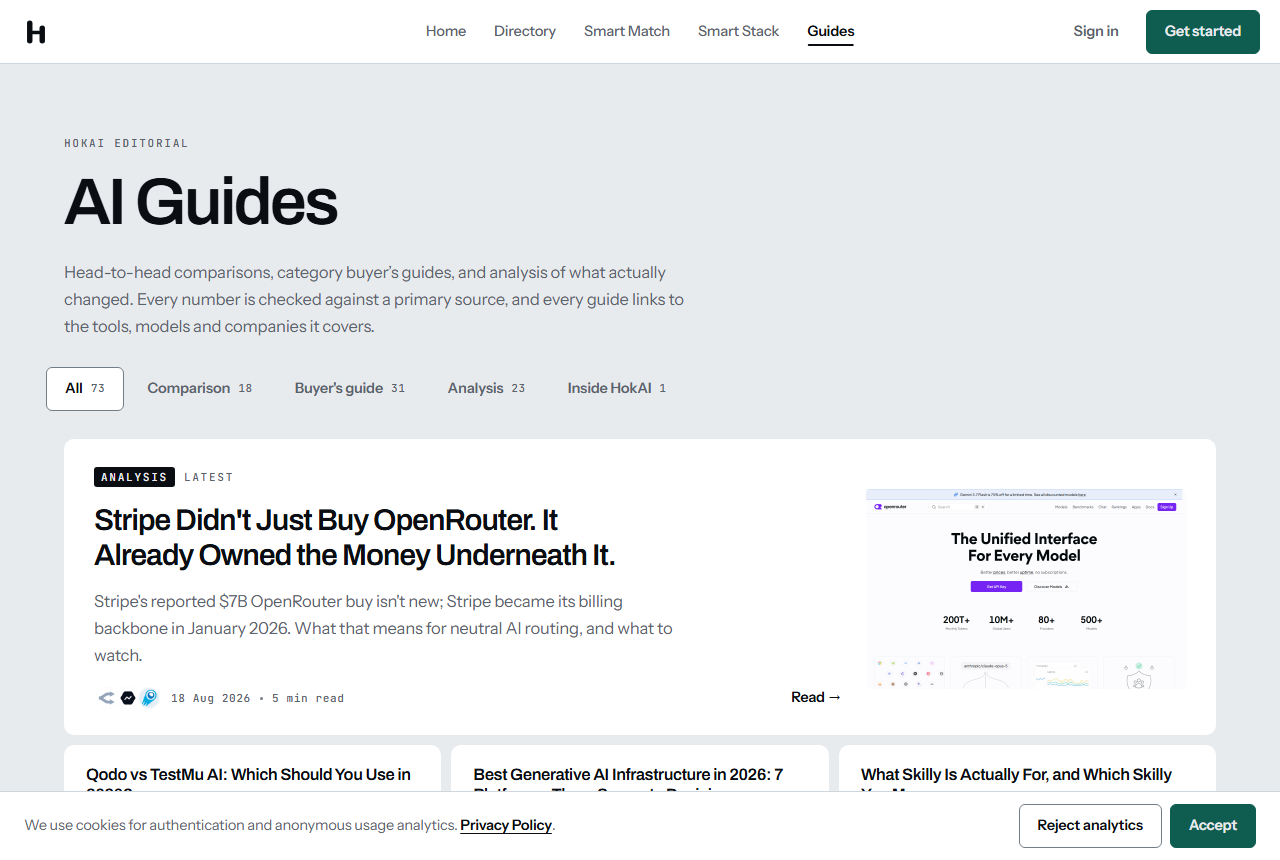Go to the Home page
This screenshot has width=1280, height=860.
(x=446, y=31)
